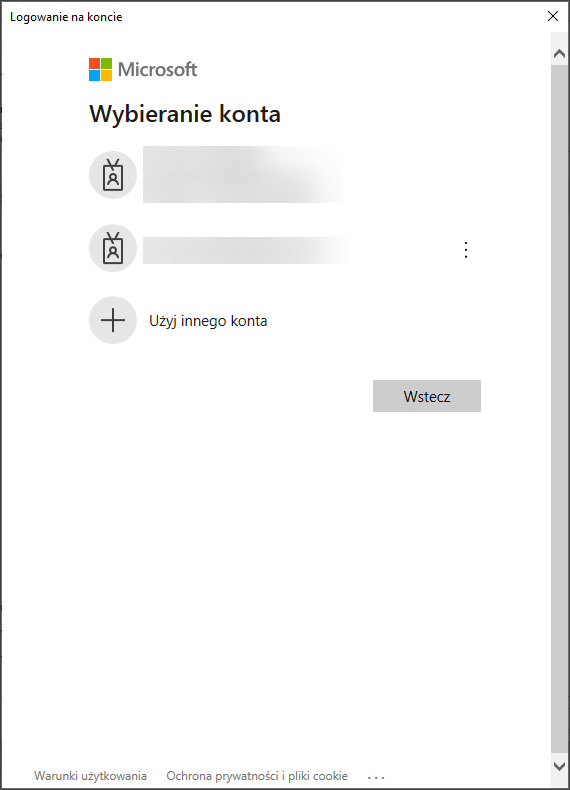Click the plus icon to add account

(x=113, y=320)
